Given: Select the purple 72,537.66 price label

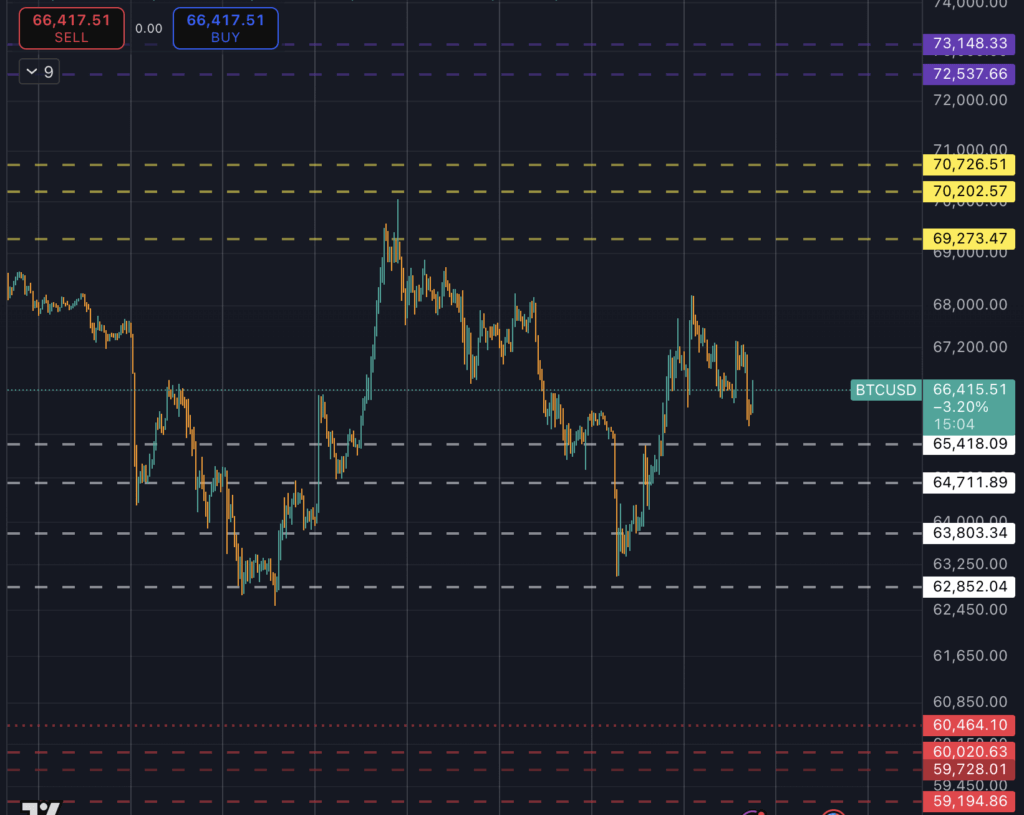Looking at the screenshot, I should 969,74.
